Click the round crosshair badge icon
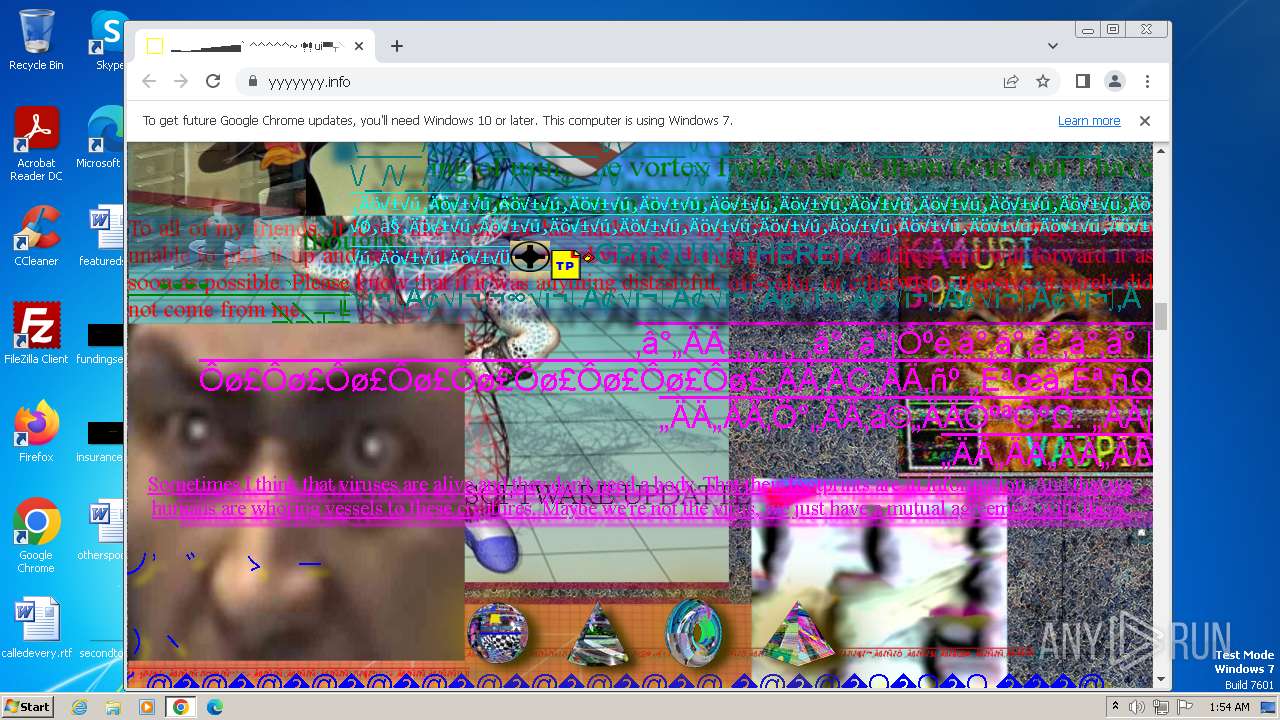The height and width of the screenshot is (720, 1280). click(x=530, y=257)
